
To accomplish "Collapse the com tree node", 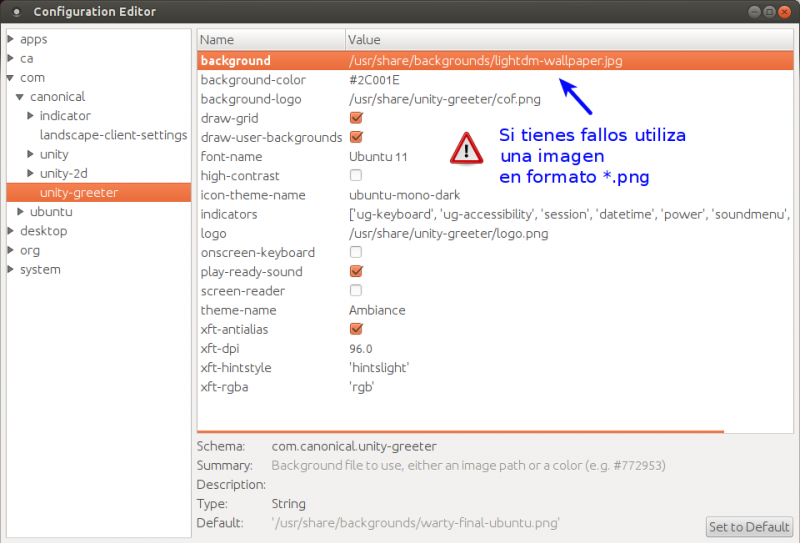I will click(11, 78).
